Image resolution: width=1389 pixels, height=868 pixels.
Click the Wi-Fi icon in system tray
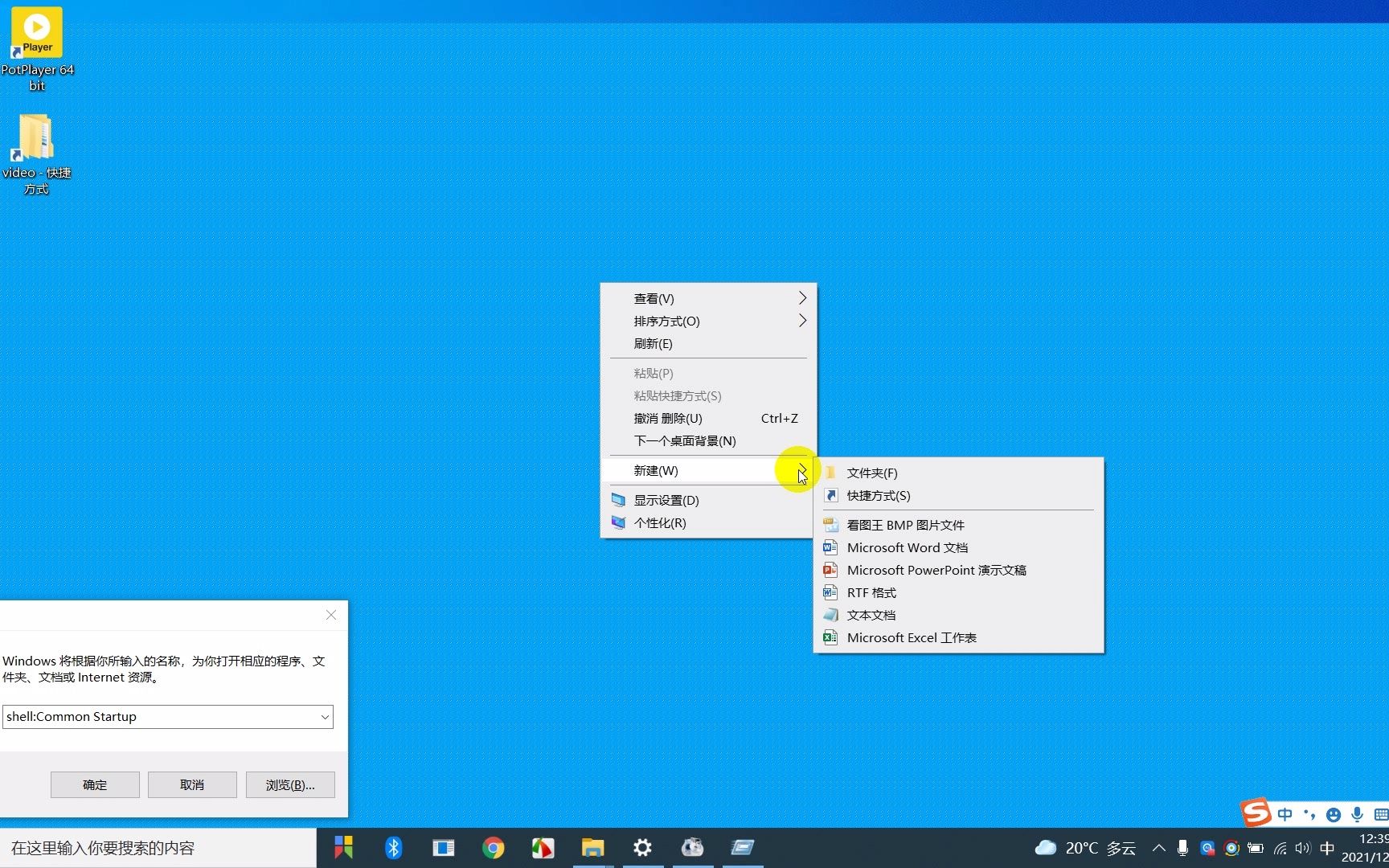[x=1280, y=848]
